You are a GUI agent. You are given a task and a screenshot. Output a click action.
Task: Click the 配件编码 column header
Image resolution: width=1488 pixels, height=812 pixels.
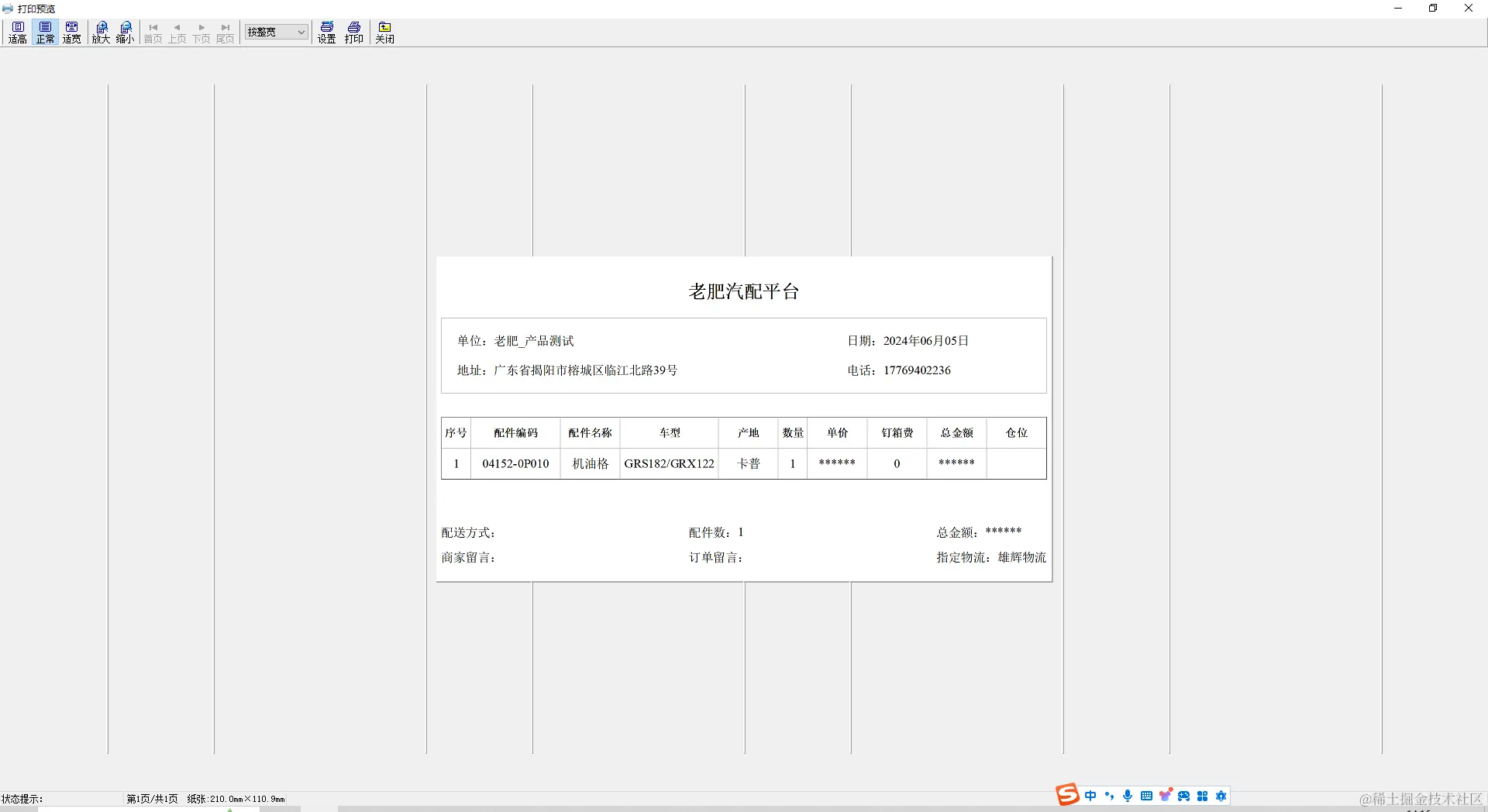515,433
